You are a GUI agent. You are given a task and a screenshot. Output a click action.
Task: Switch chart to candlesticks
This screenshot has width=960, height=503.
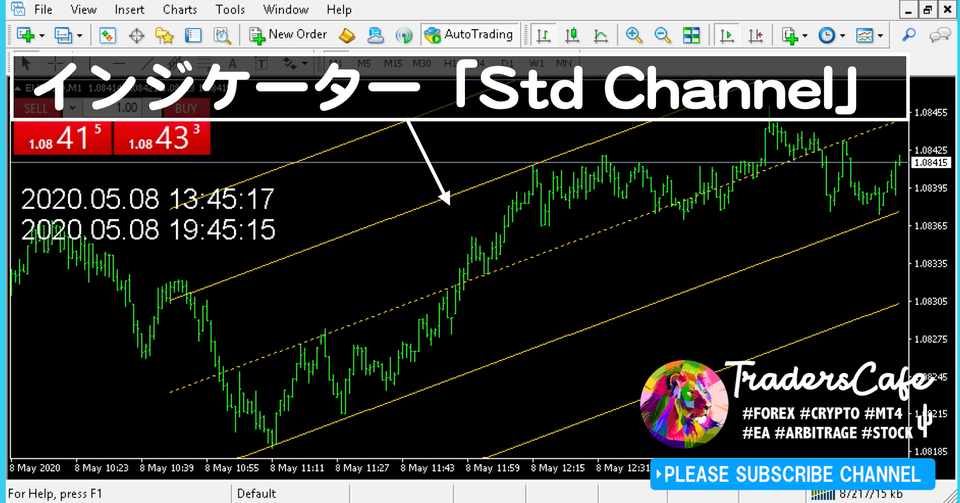click(572, 35)
